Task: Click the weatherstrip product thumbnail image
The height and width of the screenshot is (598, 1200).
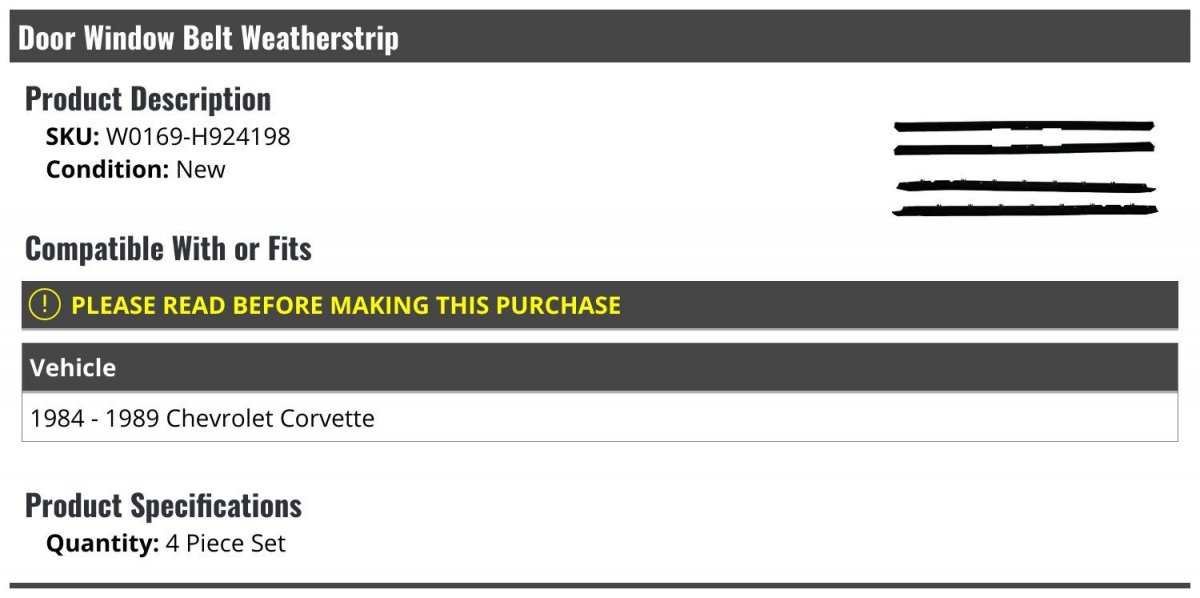Action: point(1024,168)
